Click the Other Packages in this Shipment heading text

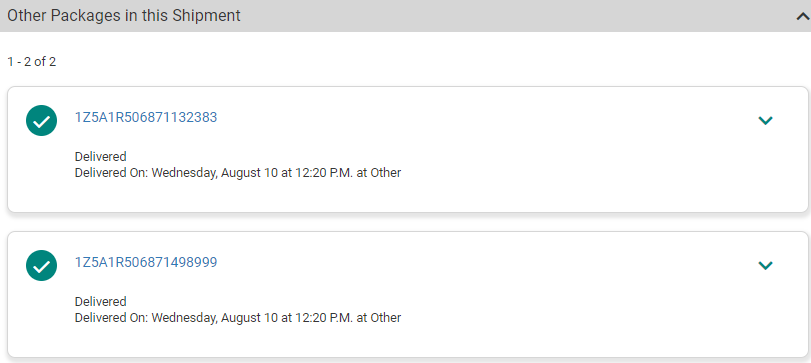[124, 16]
